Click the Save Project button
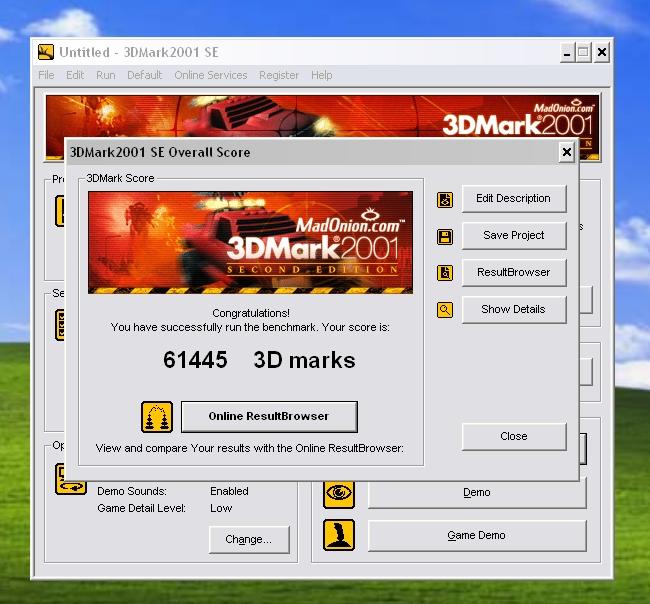The width and height of the screenshot is (650, 604). click(514, 235)
